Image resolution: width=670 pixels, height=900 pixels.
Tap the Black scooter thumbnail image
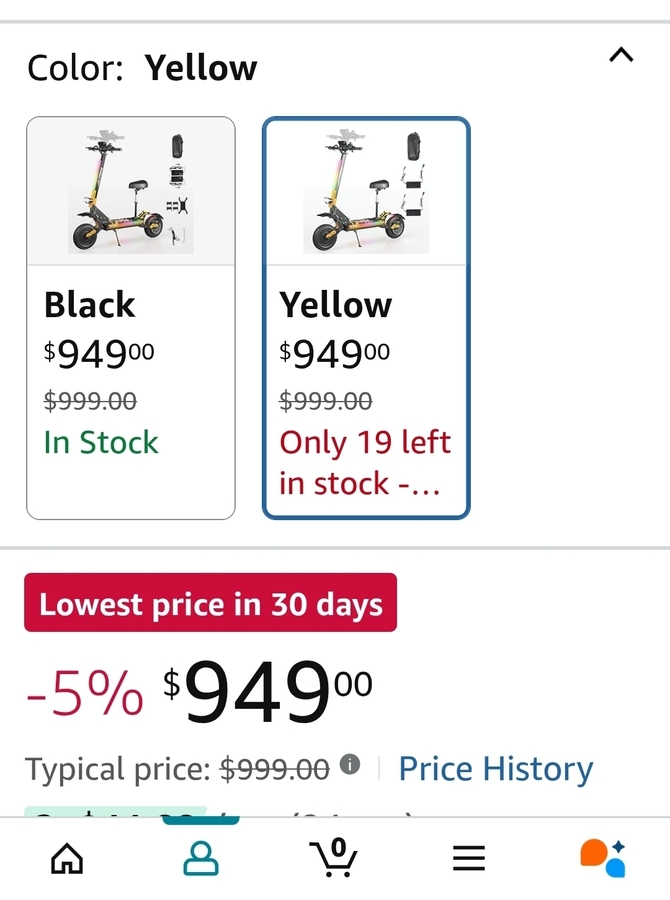click(x=131, y=192)
